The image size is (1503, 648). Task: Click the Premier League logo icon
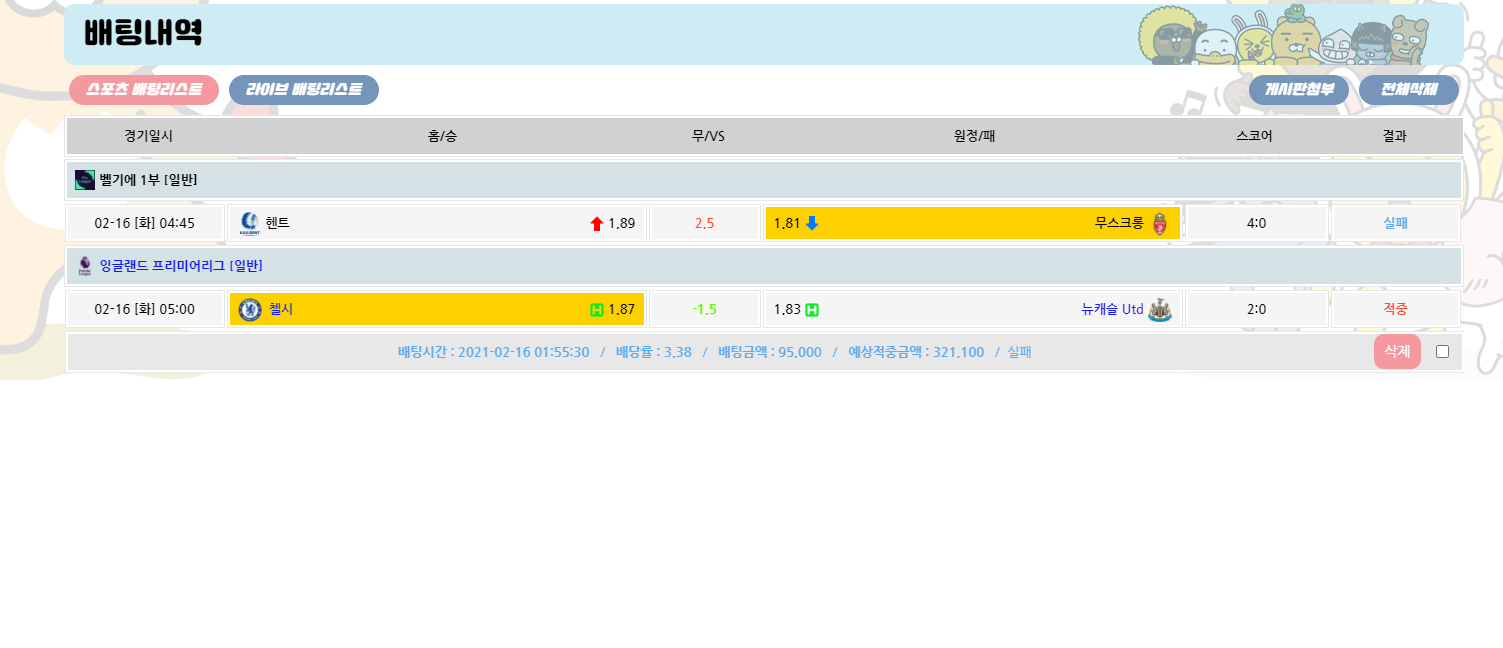85,266
